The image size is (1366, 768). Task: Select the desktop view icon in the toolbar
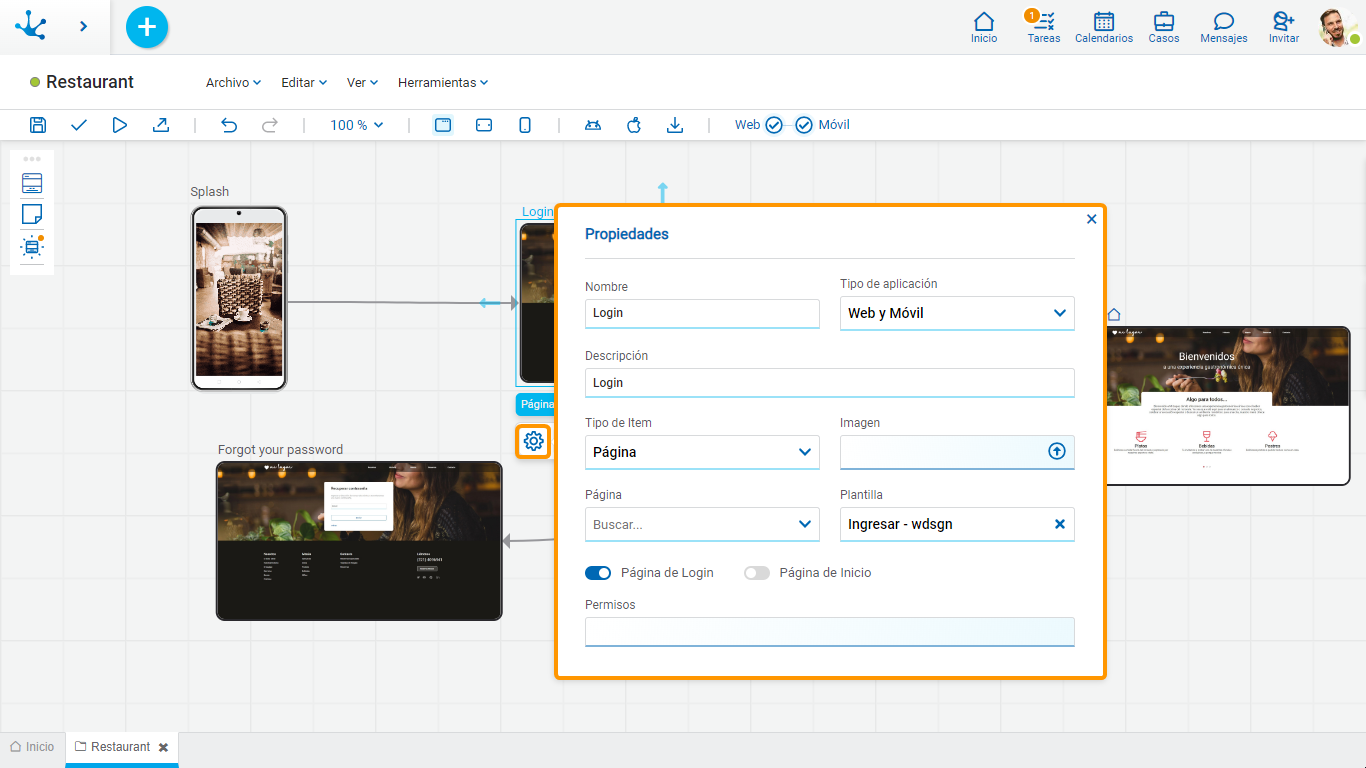pos(443,124)
